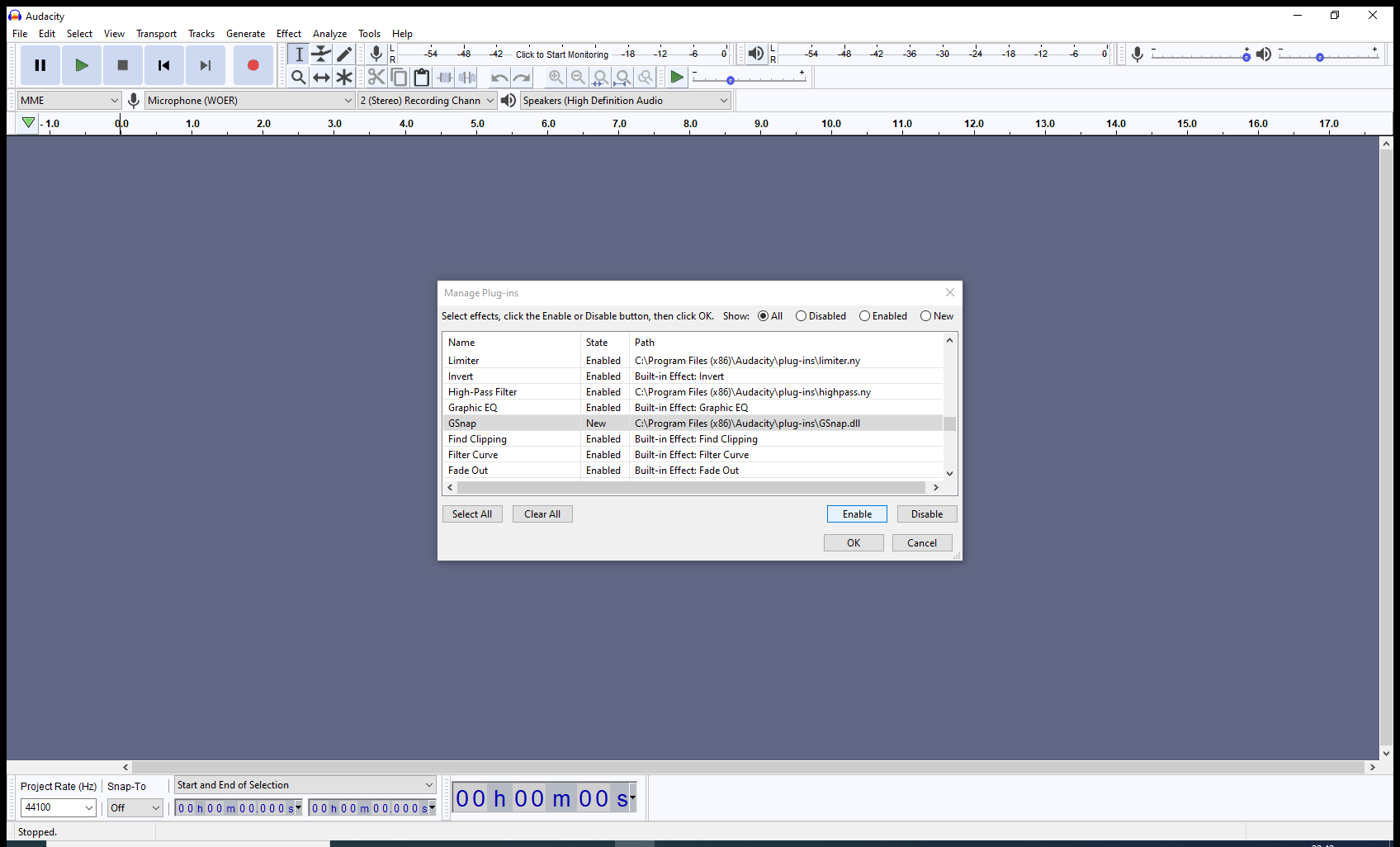The image size is (1400, 847).
Task: Start playback with the green Play button
Action: click(x=82, y=65)
